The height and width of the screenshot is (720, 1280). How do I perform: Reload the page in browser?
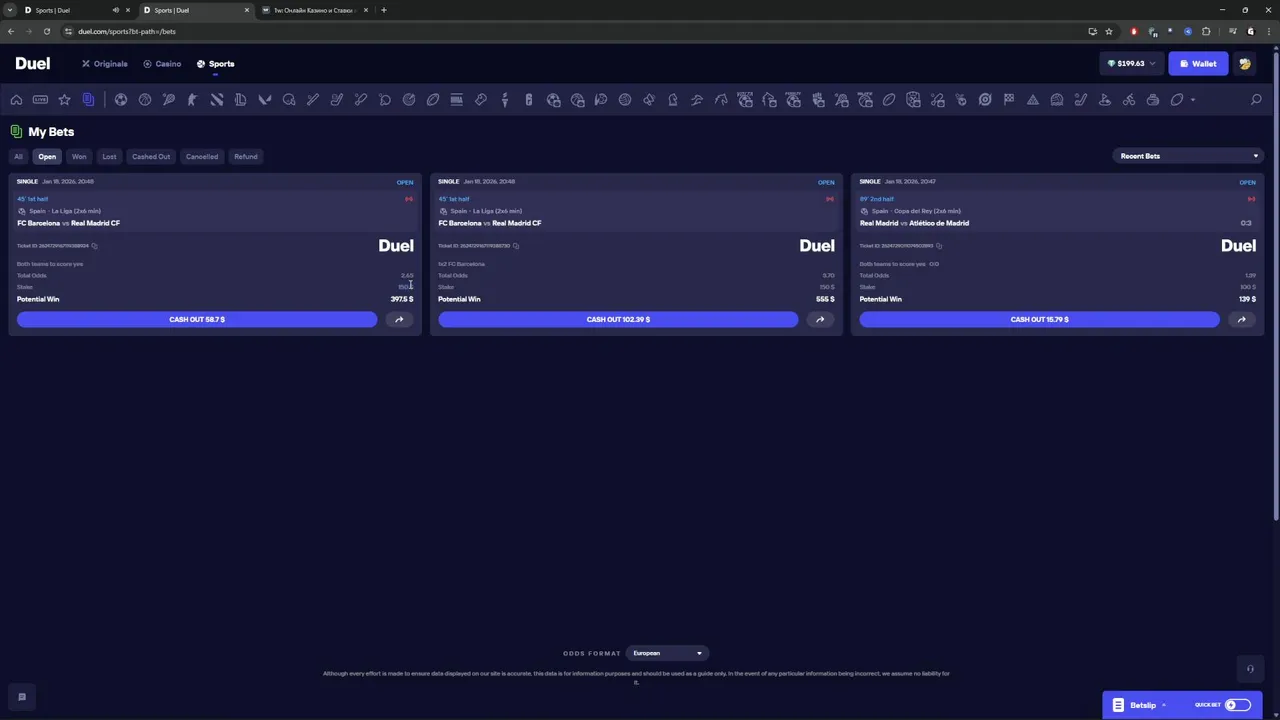(46, 31)
